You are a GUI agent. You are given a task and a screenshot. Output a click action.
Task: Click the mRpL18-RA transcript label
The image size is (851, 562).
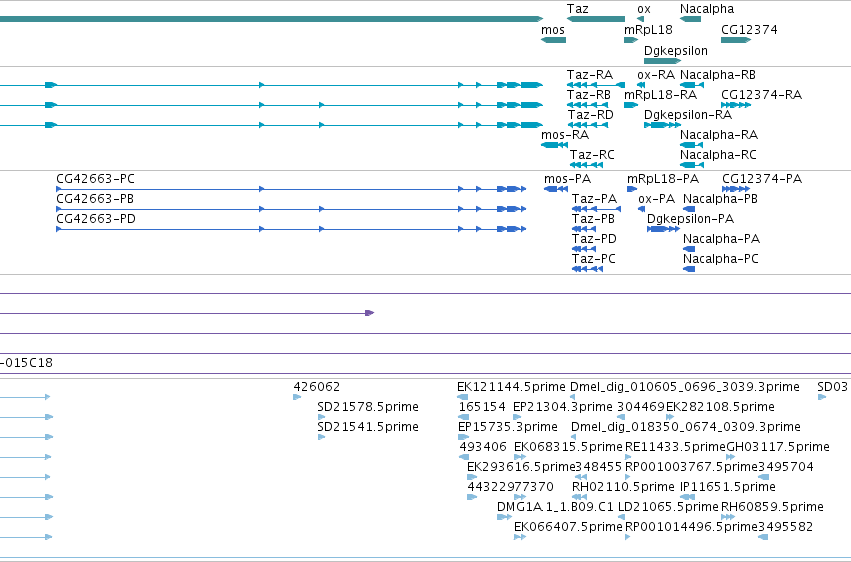click(x=661, y=95)
